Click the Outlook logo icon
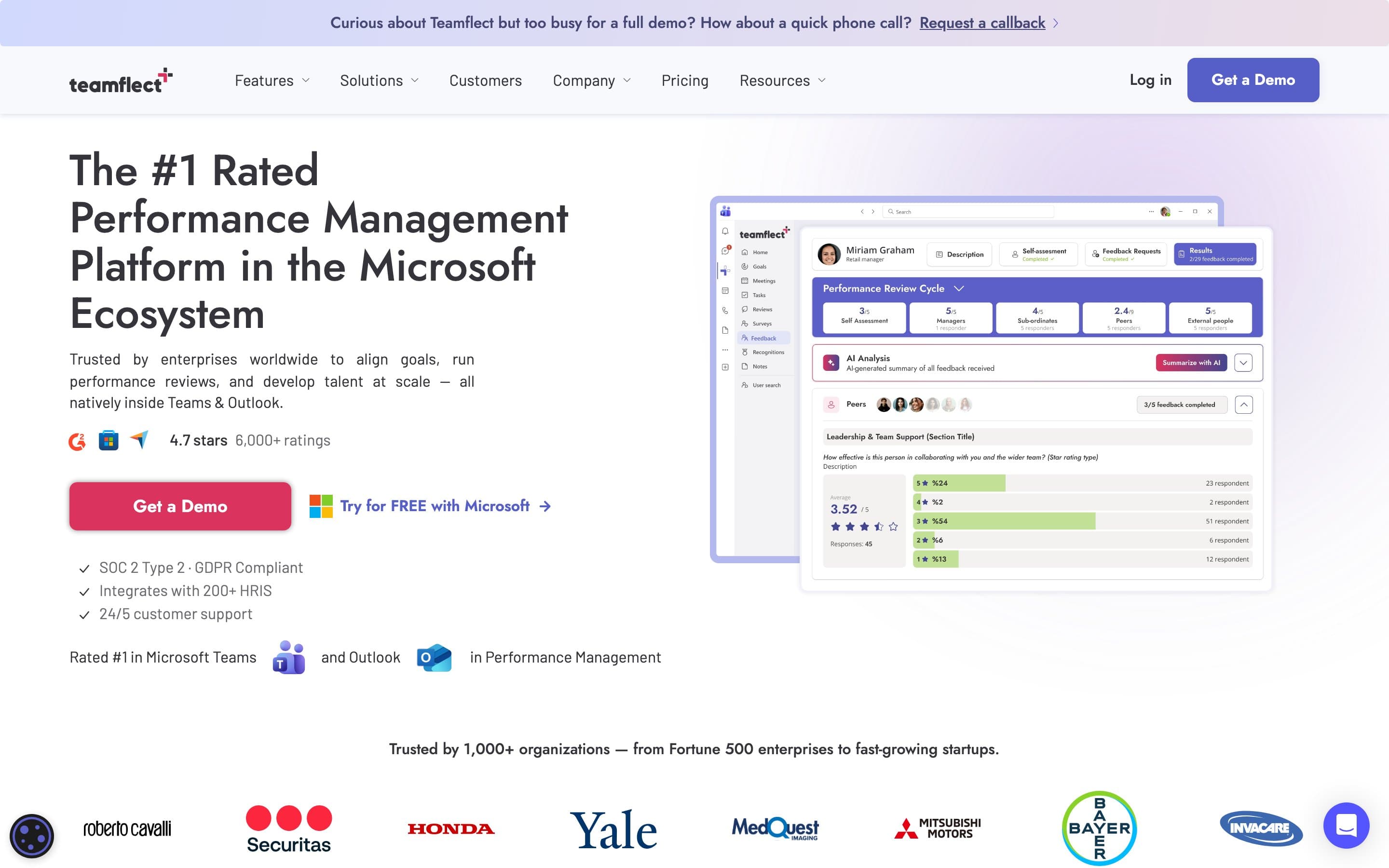Image resolution: width=1389 pixels, height=868 pixels. (434, 657)
